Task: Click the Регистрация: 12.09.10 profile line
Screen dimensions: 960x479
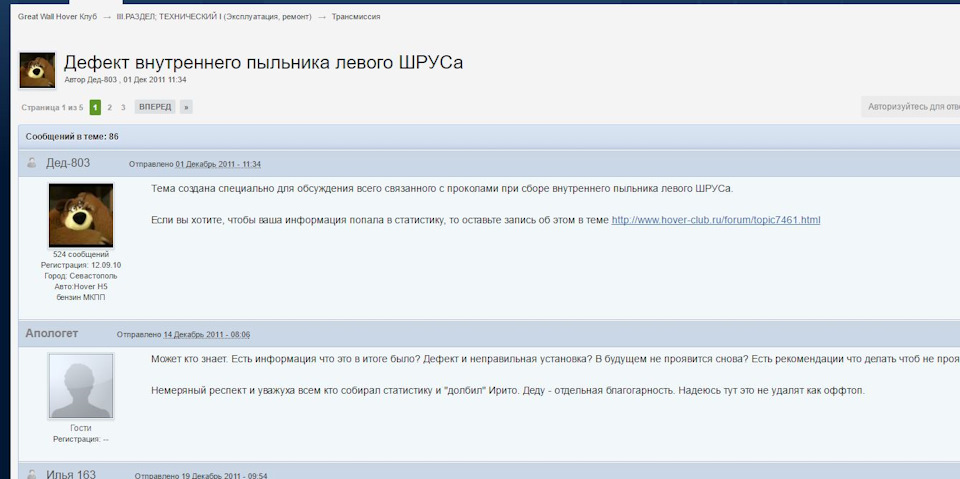Action: point(81,265)
